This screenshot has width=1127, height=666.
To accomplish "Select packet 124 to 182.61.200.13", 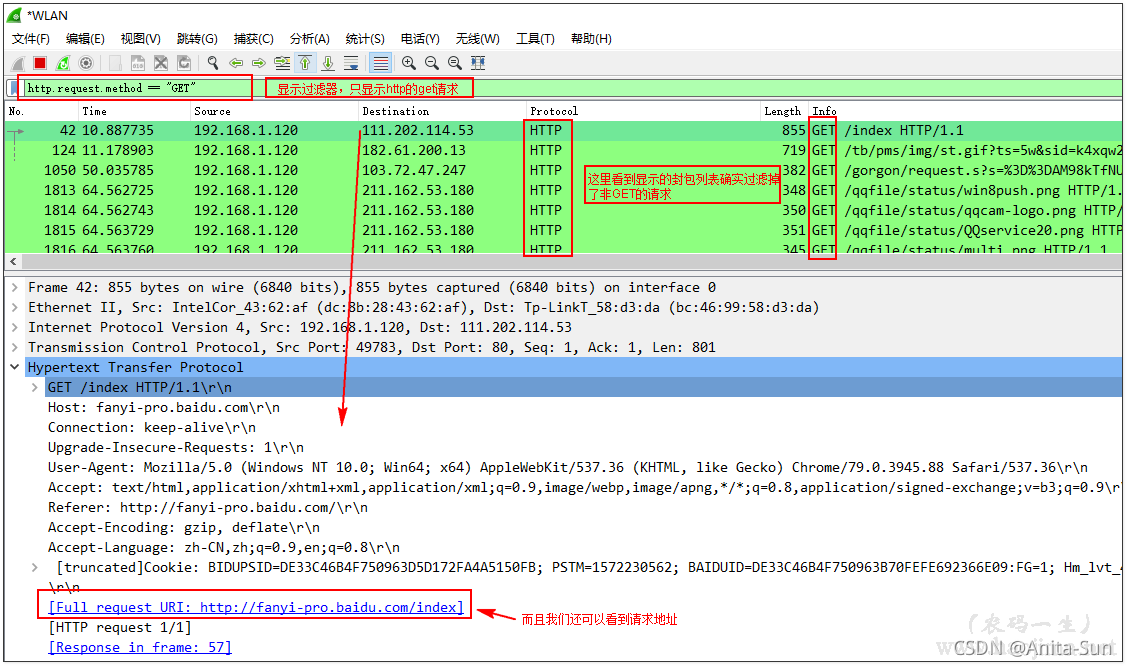I will (564, 150).
